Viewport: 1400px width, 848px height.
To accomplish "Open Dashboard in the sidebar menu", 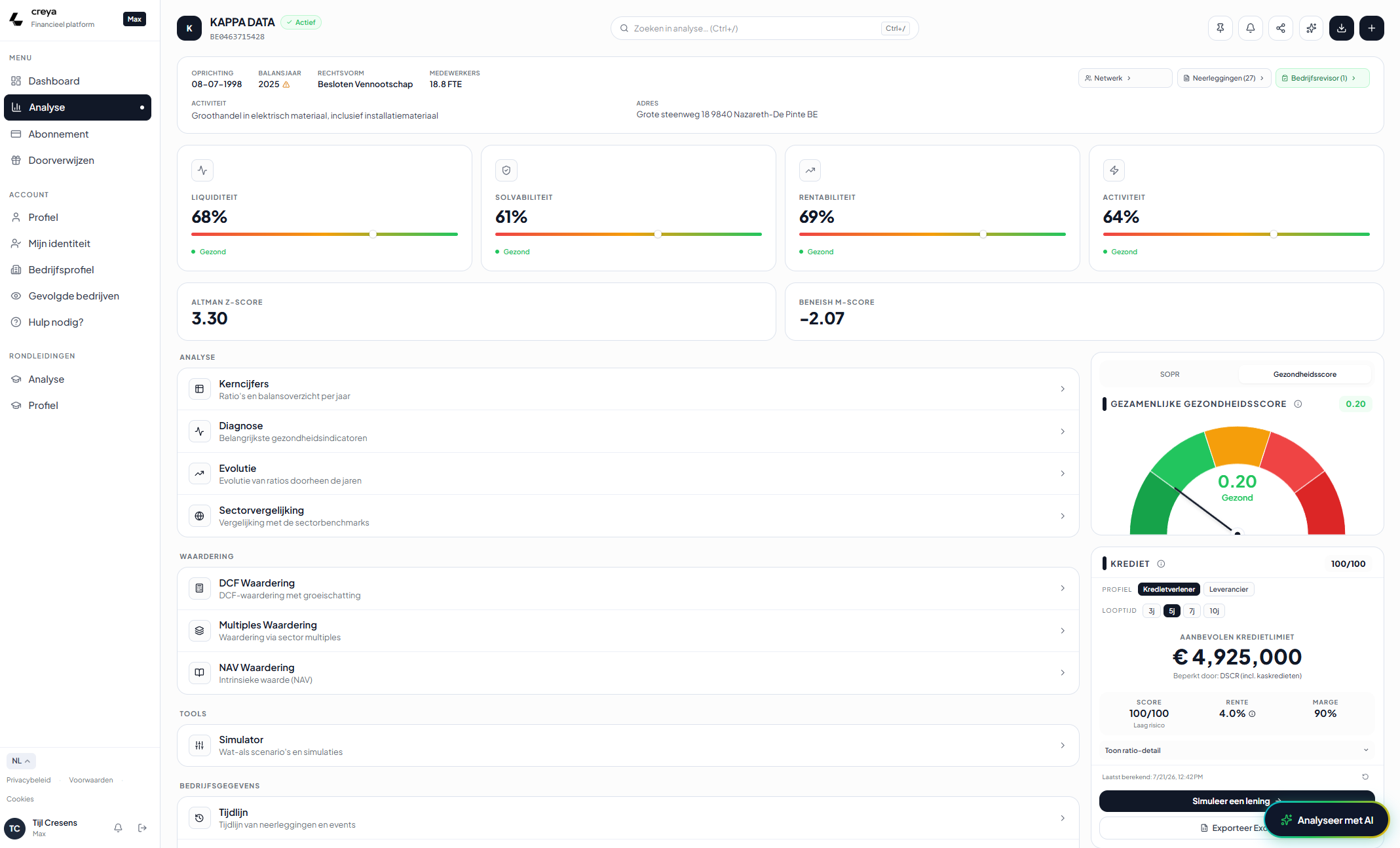I will (x=77, y=81).
